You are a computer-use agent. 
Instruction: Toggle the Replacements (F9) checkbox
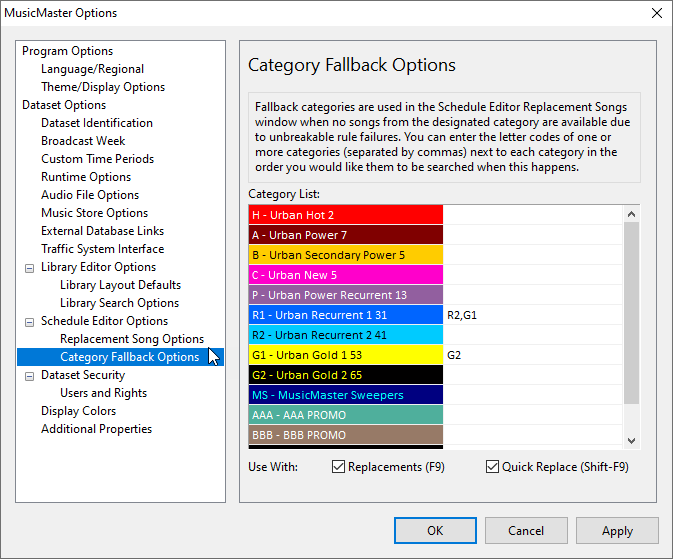coord(339,467)
